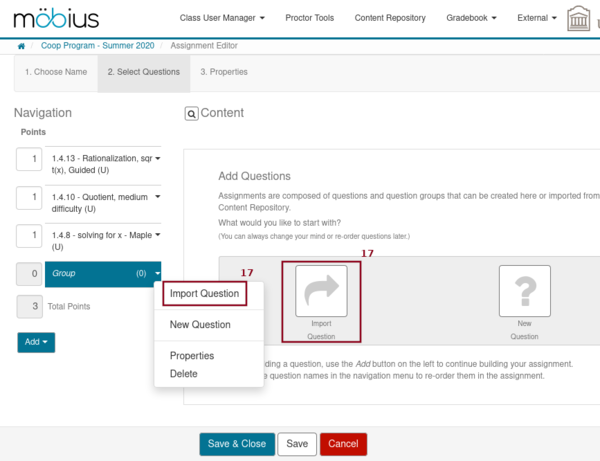Viewport: 600px width, 461px height.
Task: Click the red Cancel button
Action: (x=343, y=444)
